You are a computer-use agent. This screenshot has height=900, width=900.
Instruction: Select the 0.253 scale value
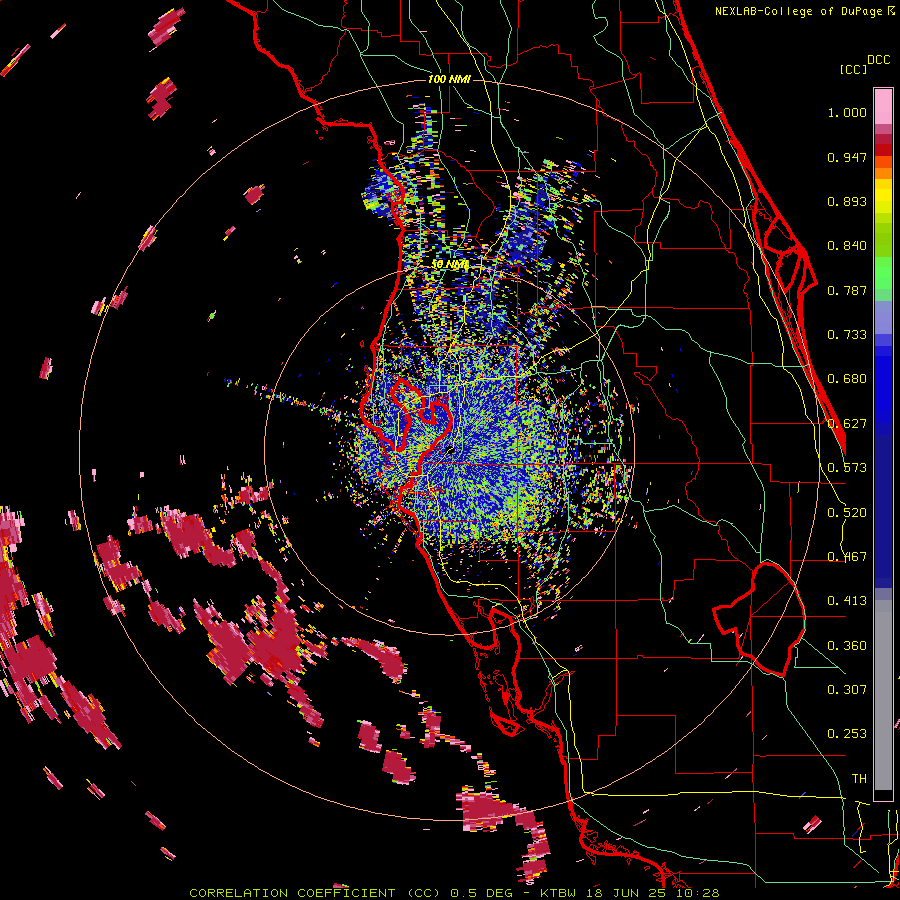click(847, 734)
